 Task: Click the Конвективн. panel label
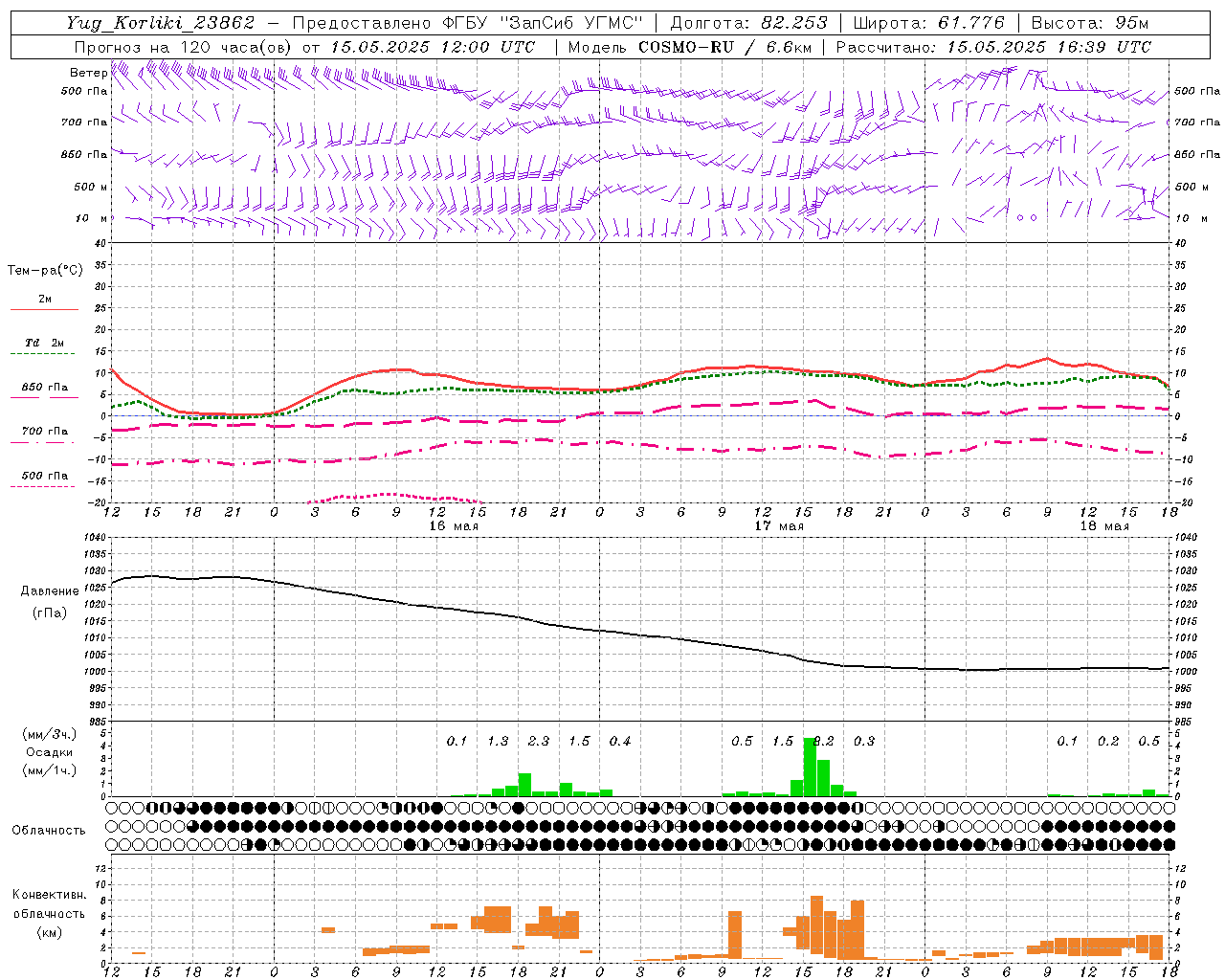coord(50,895)
